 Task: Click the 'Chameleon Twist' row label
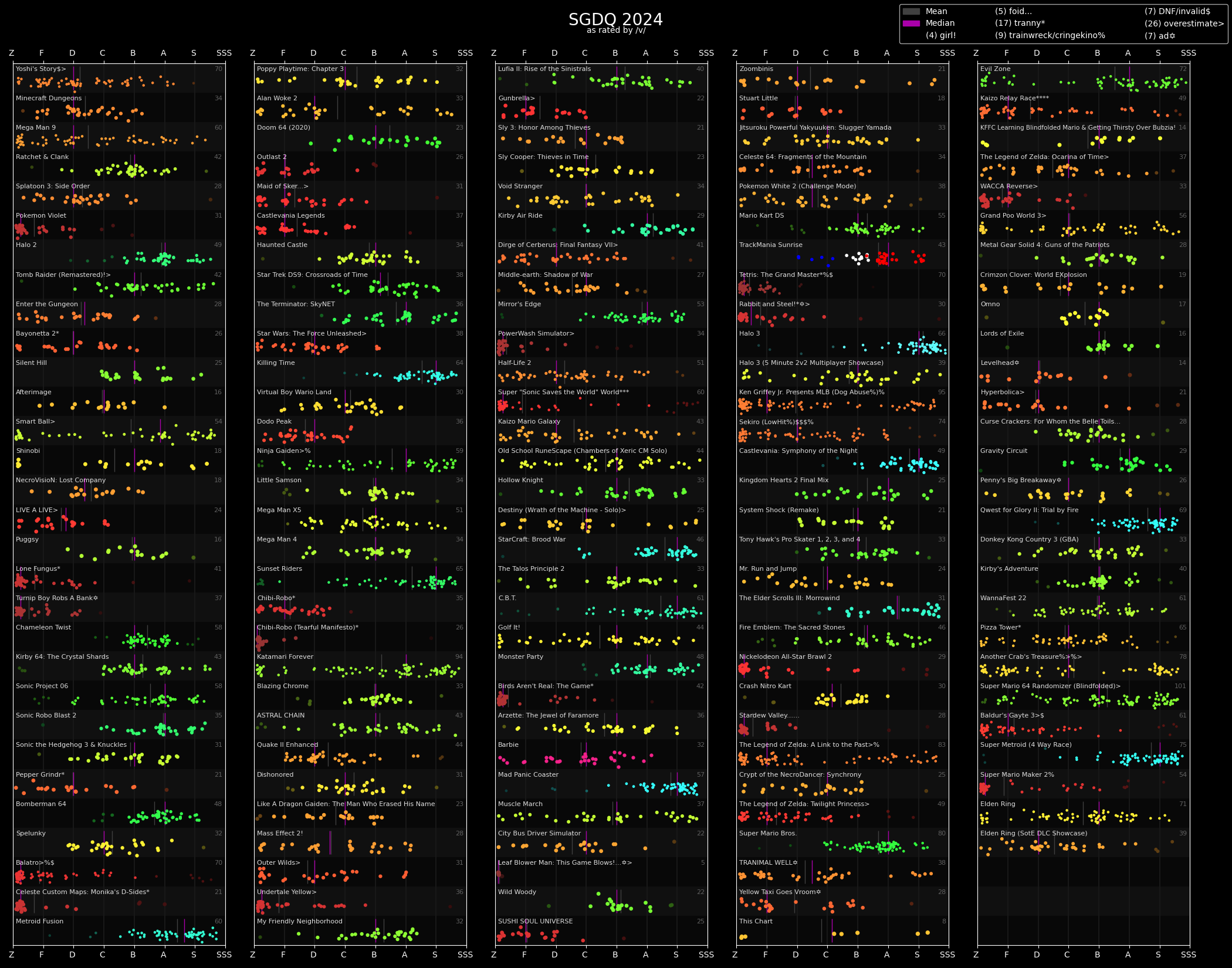(43, 627)
